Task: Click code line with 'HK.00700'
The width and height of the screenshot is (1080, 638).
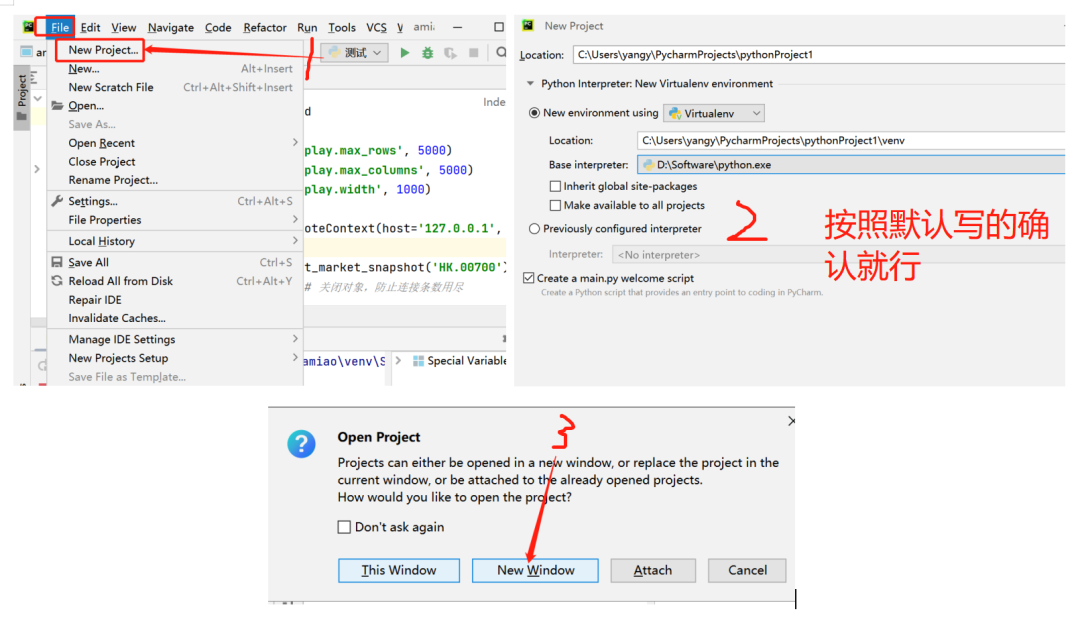Action: coord(405,267)
